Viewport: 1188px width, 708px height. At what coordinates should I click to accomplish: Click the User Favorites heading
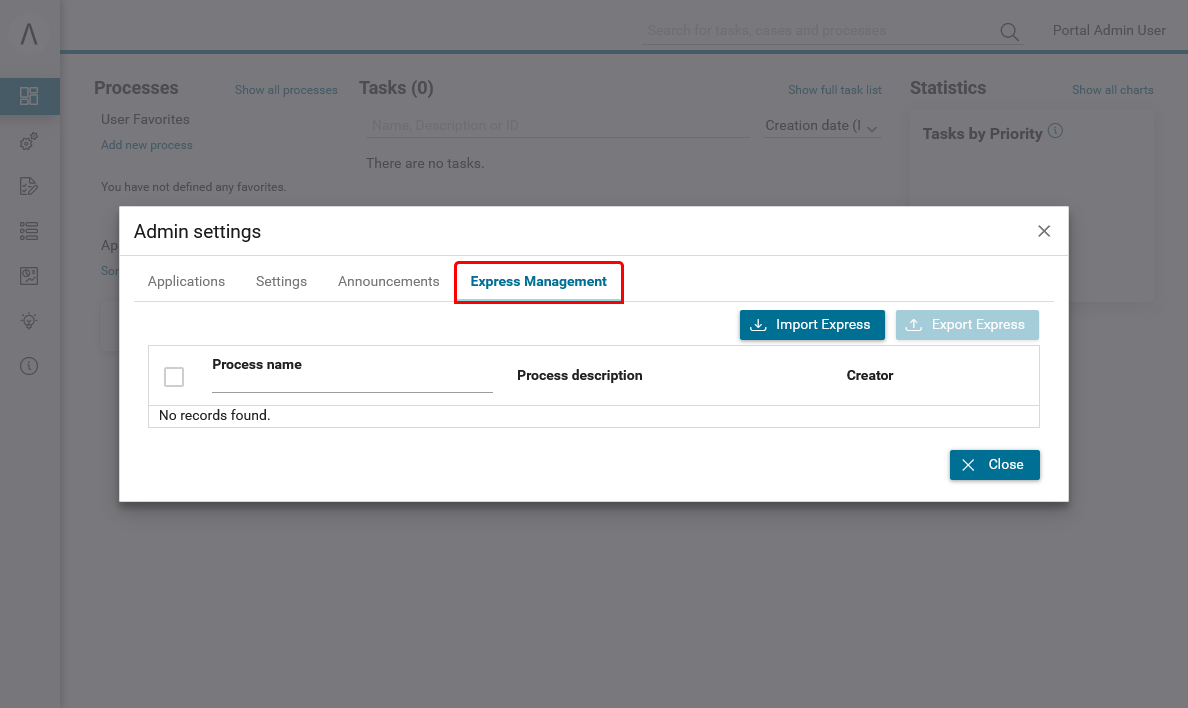(145, 119)
